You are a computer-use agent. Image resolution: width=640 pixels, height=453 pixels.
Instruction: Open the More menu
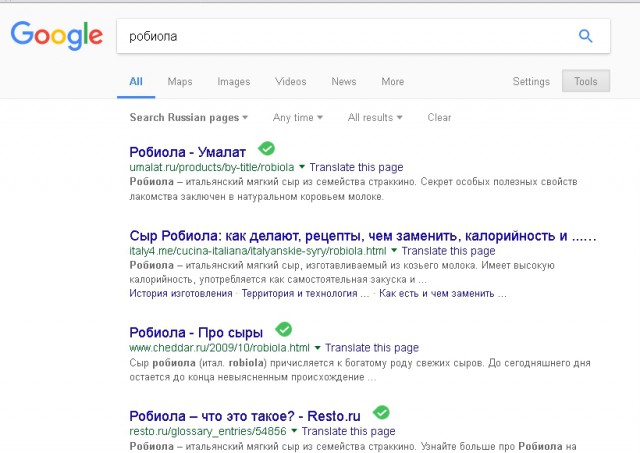pyautogui.click(x=393, y=81)
